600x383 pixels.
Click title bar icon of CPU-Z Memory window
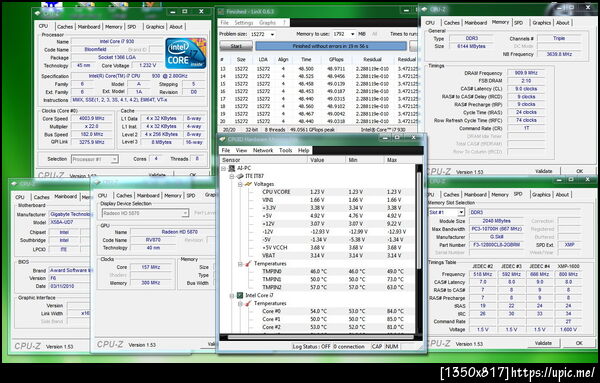424,9
